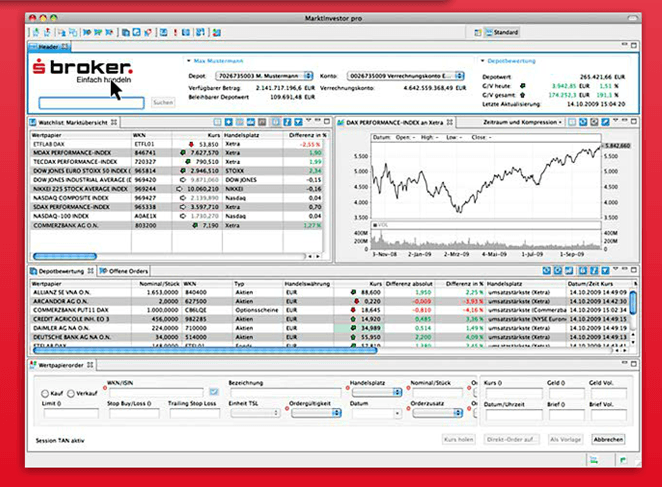This screenshot has width=663, height=488.
Task: Select the Verkauf radio button
Action: [x=71, y=394]
